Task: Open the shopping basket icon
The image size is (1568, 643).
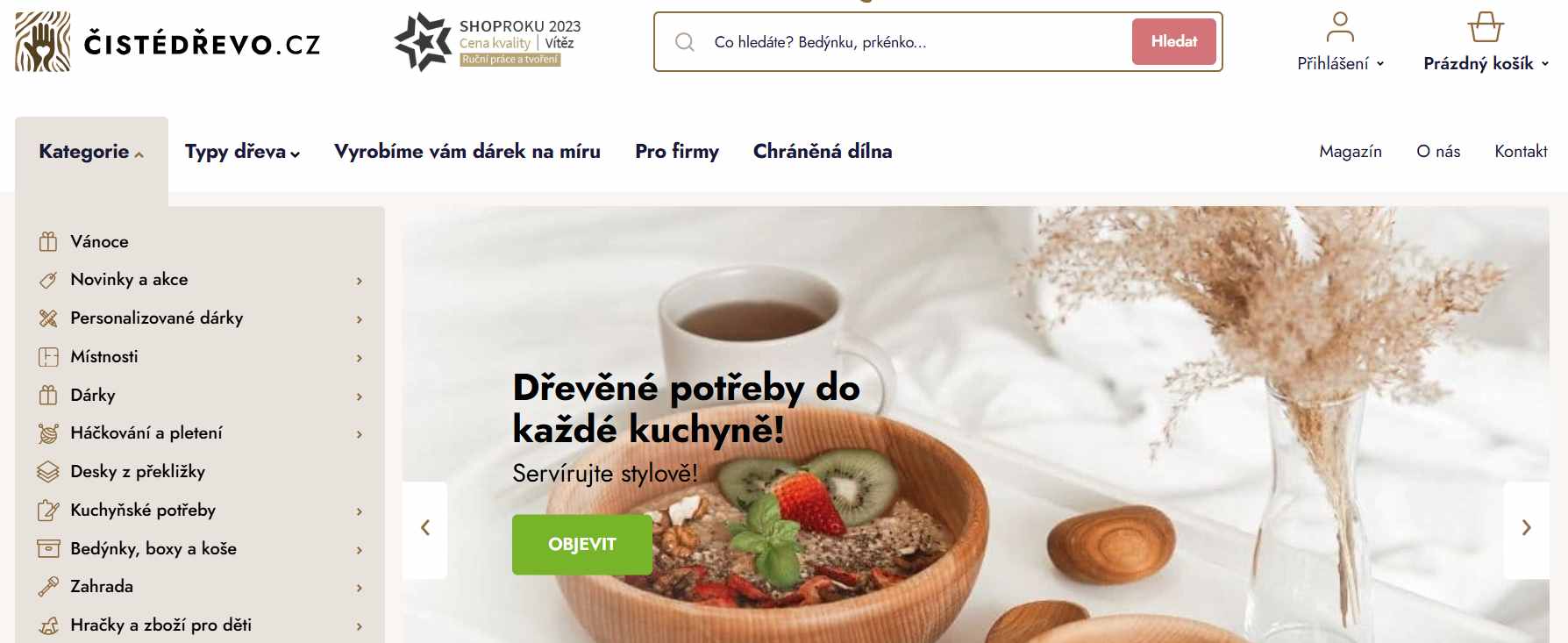Action: 1486,27
